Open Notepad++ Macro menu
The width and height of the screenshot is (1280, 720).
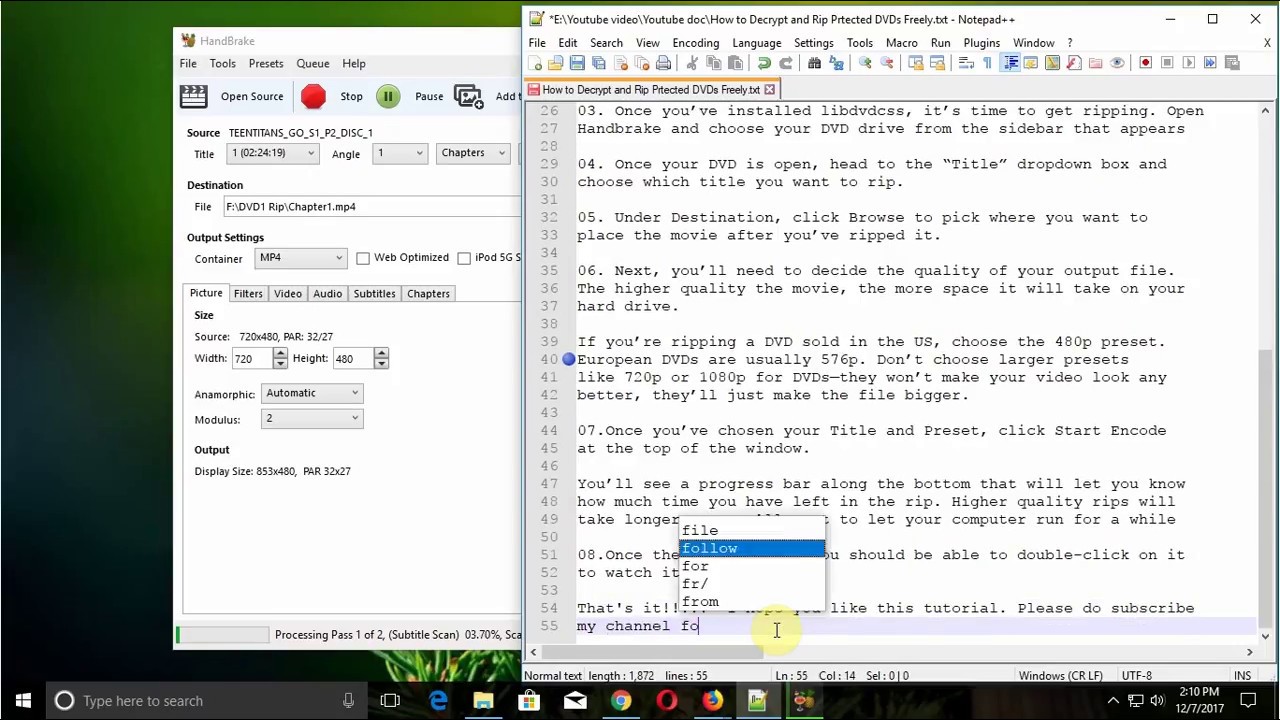pos(901,43)
